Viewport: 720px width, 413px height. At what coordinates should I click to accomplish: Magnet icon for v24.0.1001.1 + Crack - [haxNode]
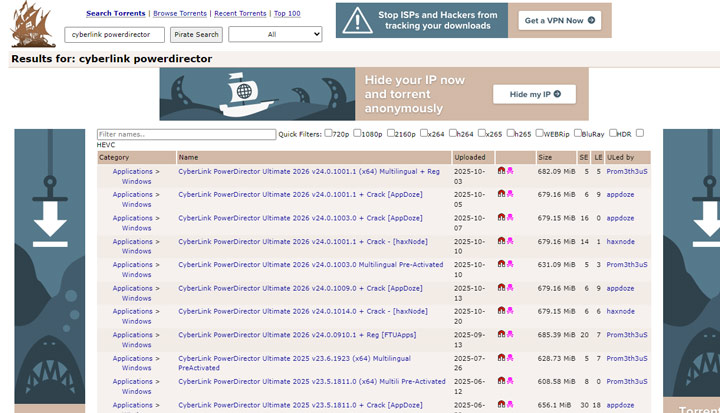click(x=501, y=241)
